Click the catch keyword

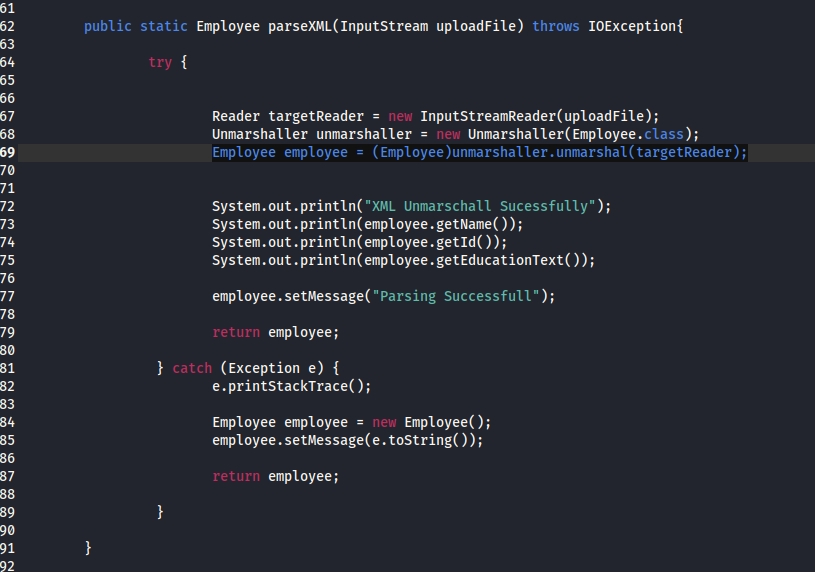[192, 368]
